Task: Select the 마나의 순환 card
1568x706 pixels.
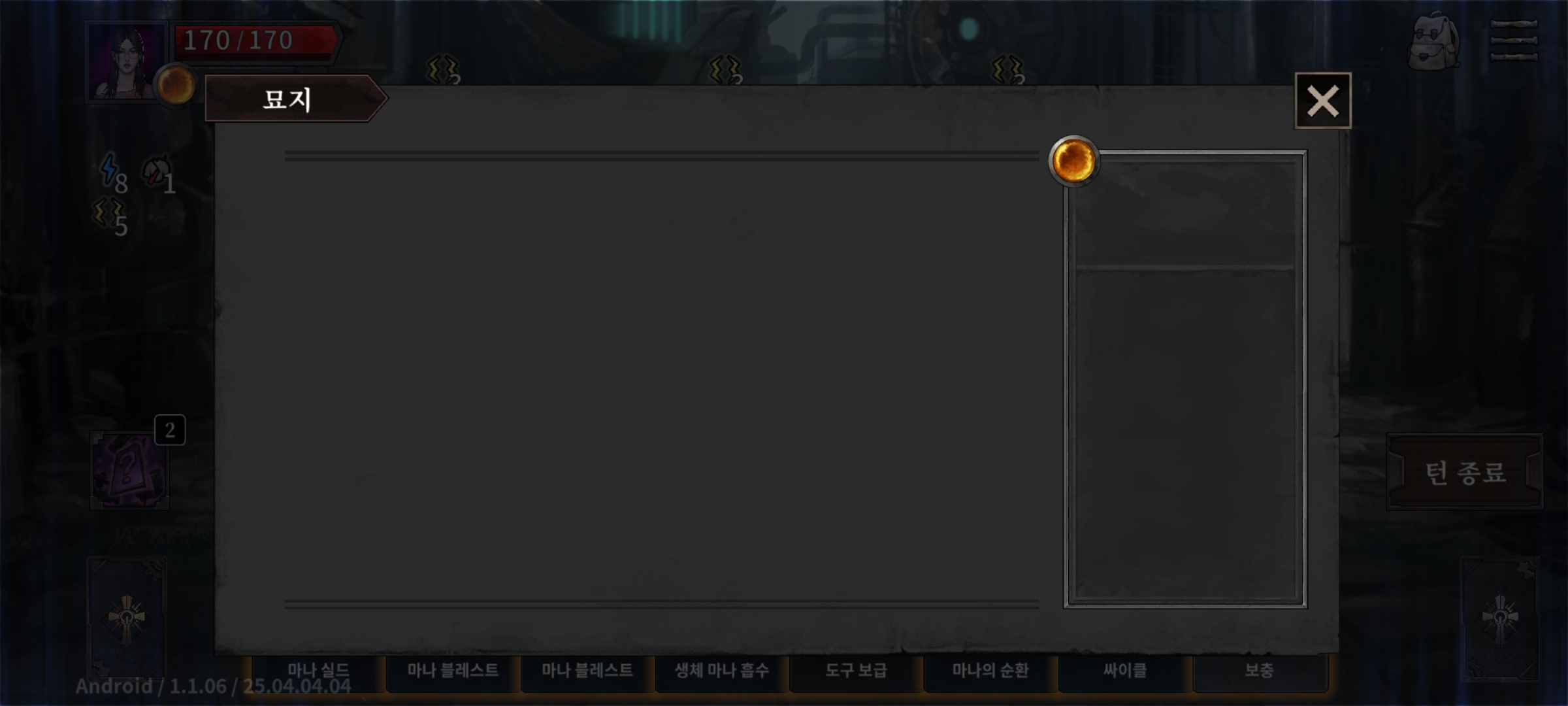Action: [990, 671]
